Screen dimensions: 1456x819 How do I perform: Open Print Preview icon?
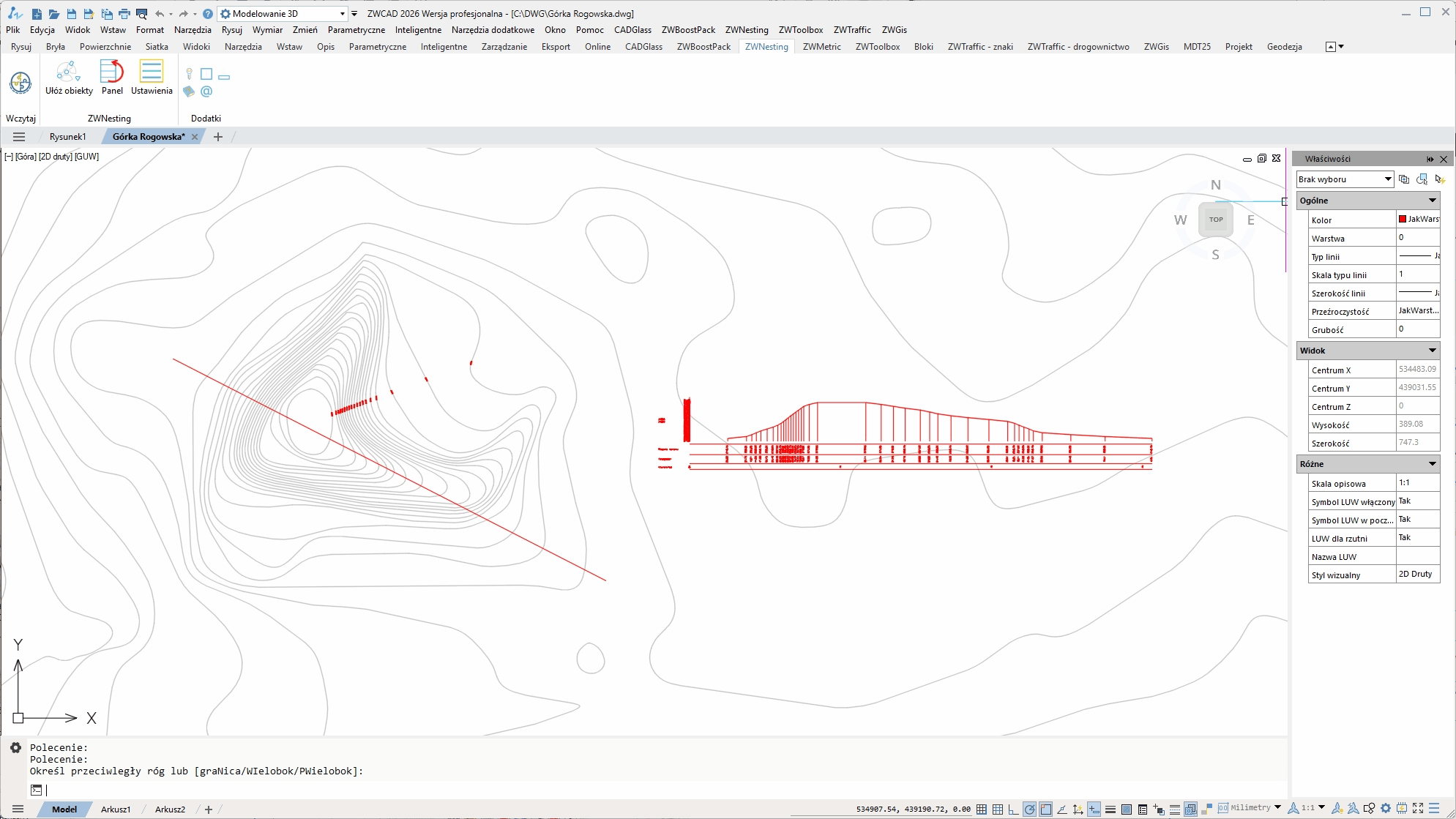coord(142,13)
